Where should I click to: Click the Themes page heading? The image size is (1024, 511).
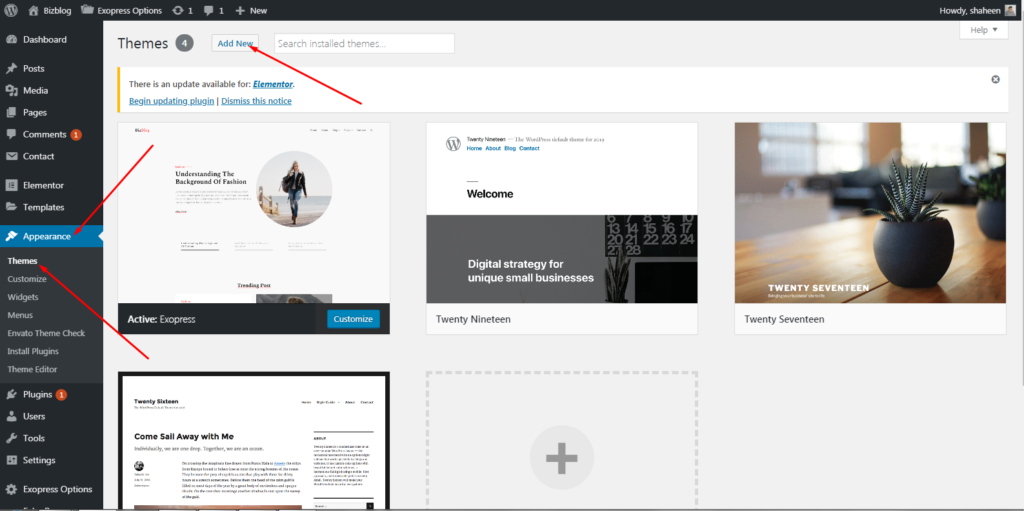point(143,44)
